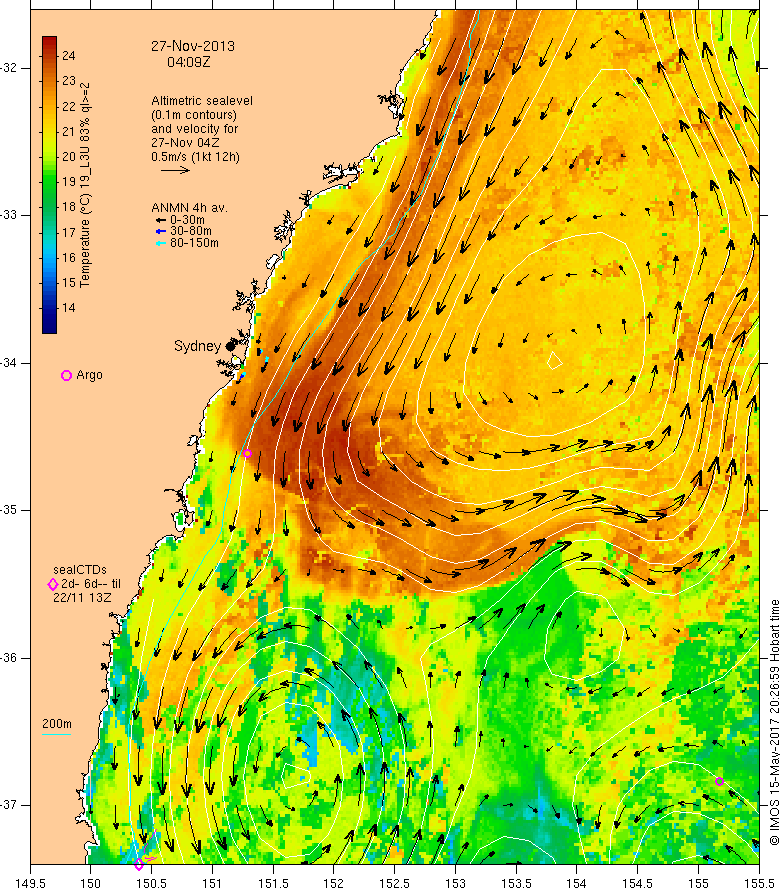
Task: Click the Temperature (°C) colour bar axis title
Action: pos(86,185)
